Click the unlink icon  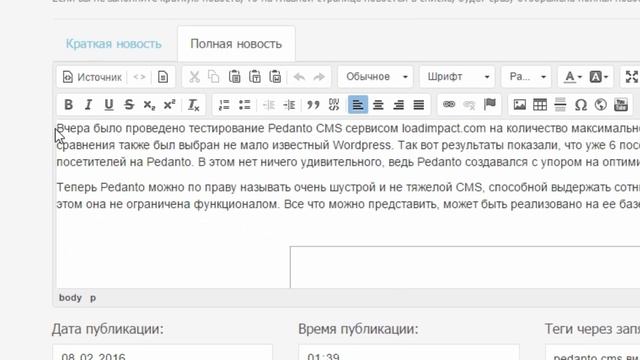pyautogui.click(x=469, y=105)
